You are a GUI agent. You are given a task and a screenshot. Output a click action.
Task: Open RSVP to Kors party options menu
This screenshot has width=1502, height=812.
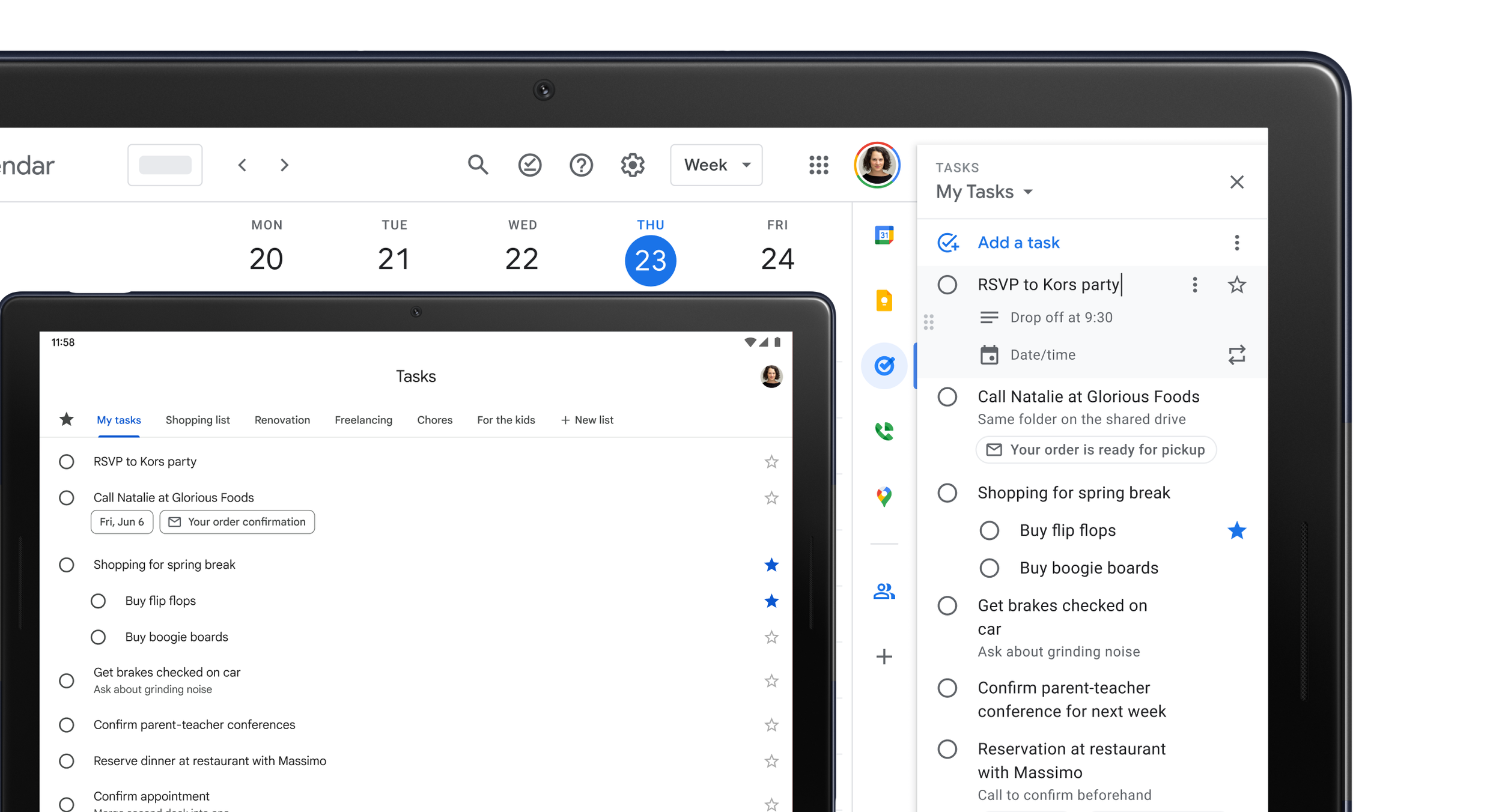point(1194,285)
